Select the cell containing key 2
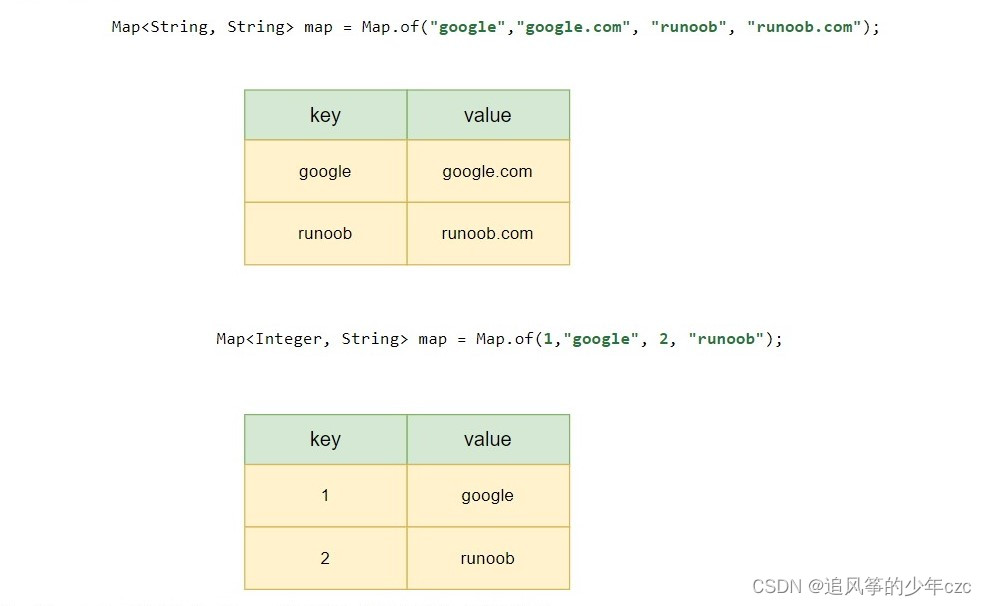The height and width of the screenshot is (606, 986). point(326,558)
